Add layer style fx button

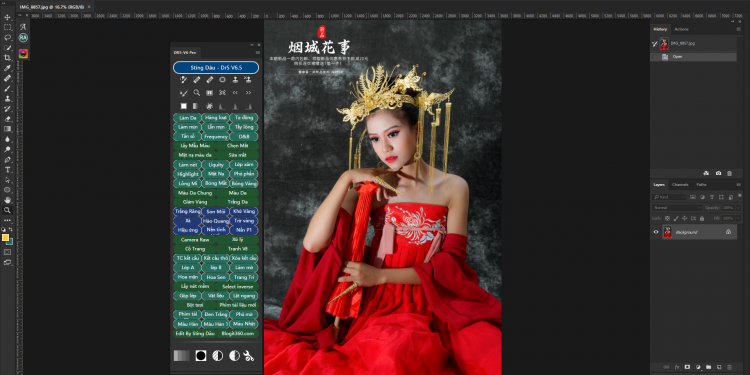coord(677,367)
